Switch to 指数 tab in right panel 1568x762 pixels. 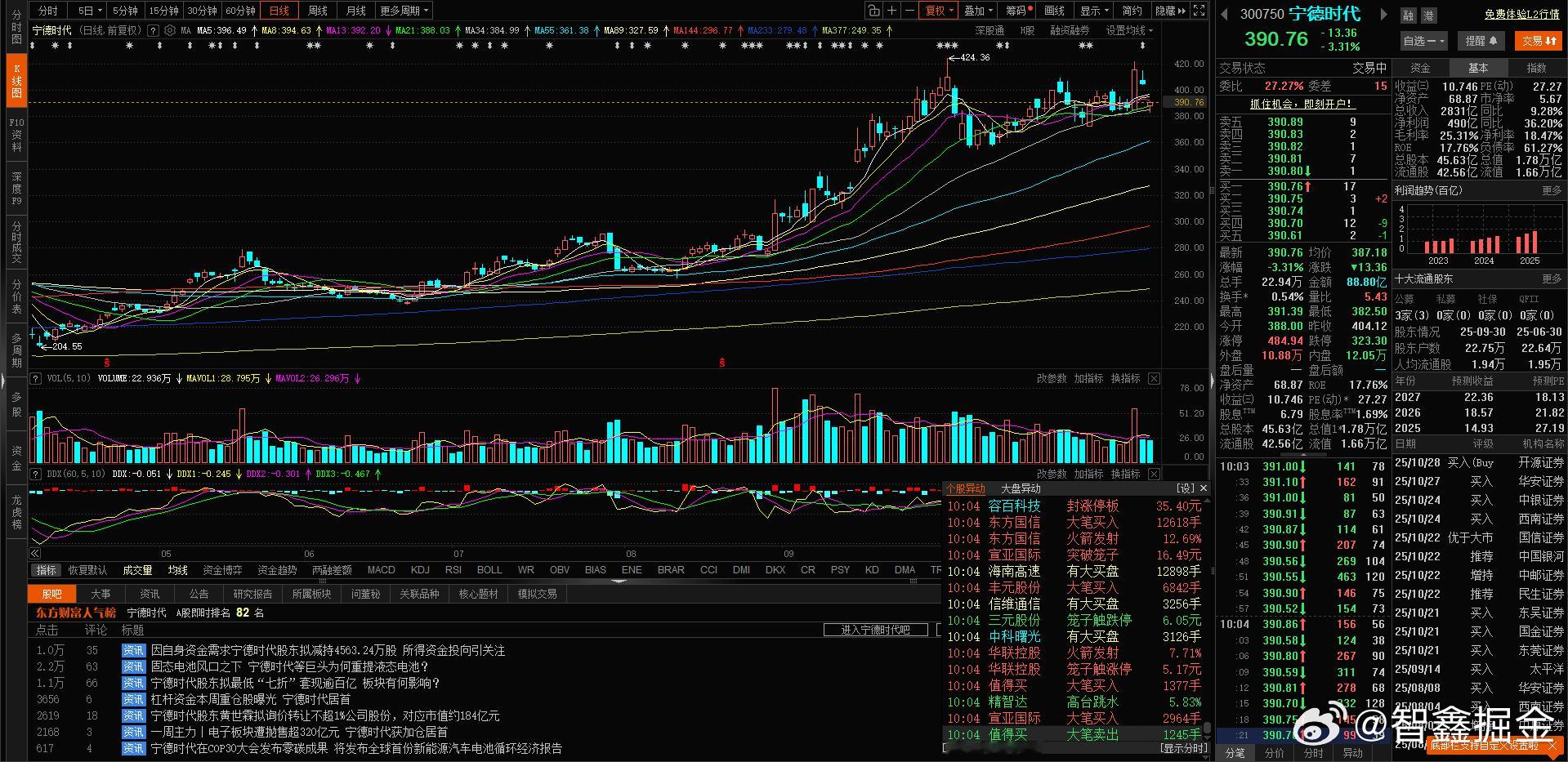(x=1536, y=68)
